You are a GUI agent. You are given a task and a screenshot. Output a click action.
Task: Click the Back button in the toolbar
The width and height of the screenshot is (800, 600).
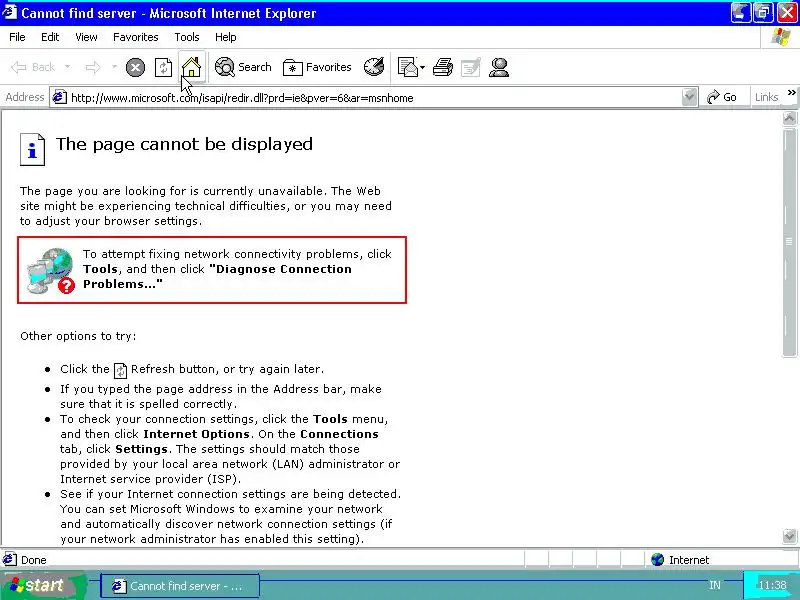(33, 67)
